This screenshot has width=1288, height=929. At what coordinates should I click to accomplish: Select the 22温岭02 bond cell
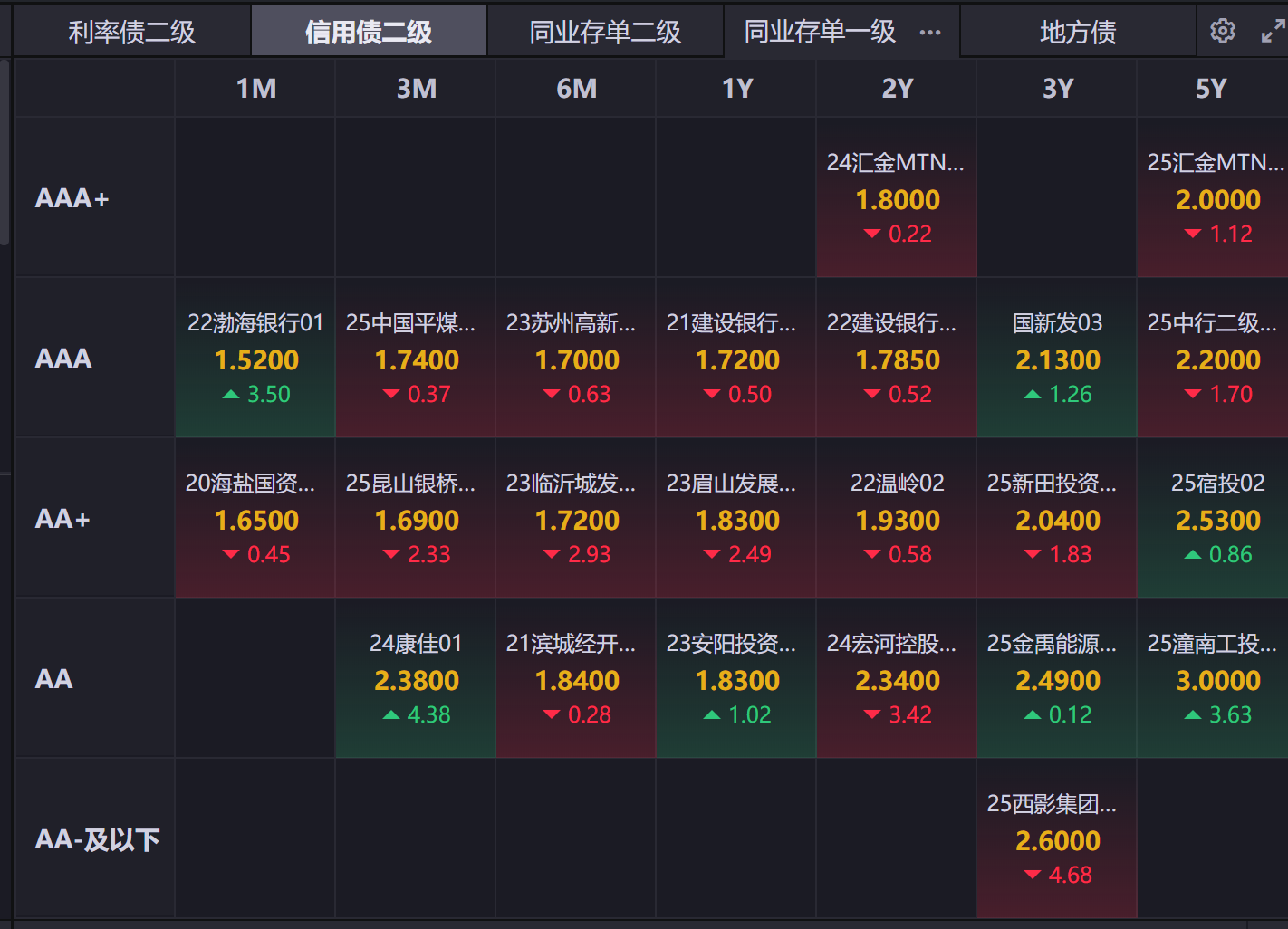click(x=897, y=519)
